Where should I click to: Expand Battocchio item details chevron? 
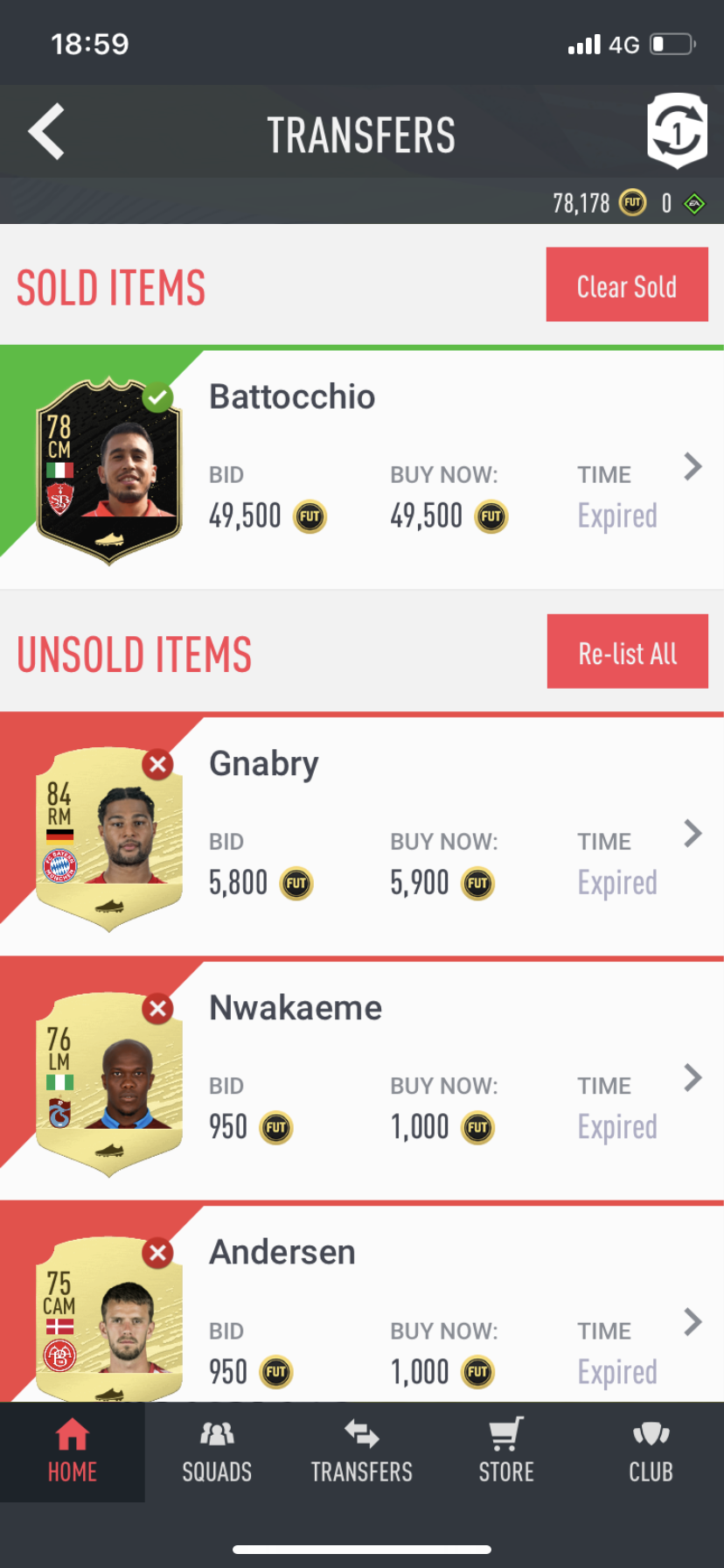pyautogui.click(x=693, y=467)
